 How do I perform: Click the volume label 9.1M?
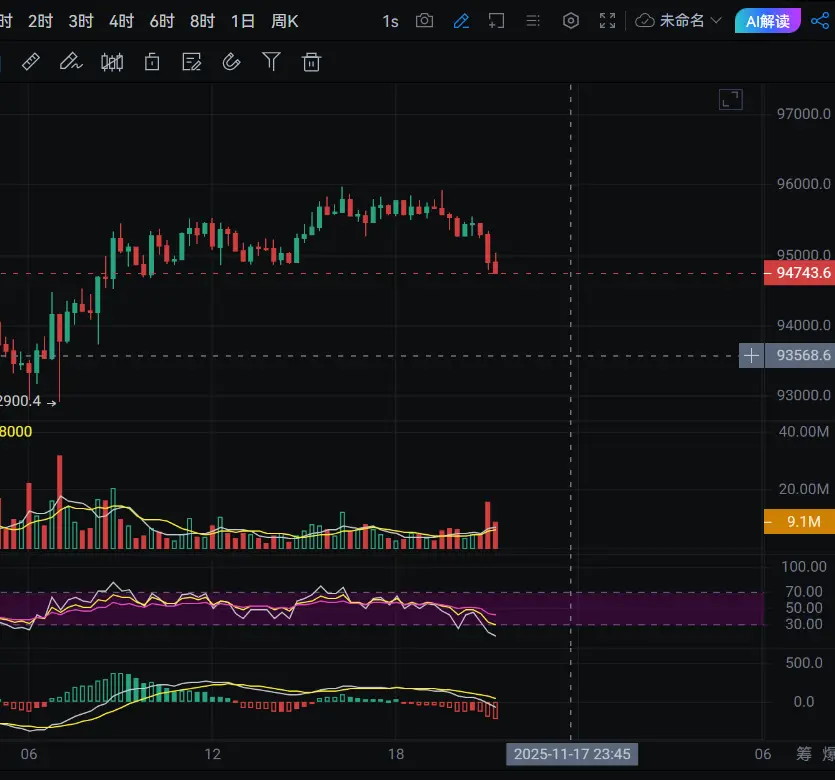pyautogui.click(x=799, y=522)
